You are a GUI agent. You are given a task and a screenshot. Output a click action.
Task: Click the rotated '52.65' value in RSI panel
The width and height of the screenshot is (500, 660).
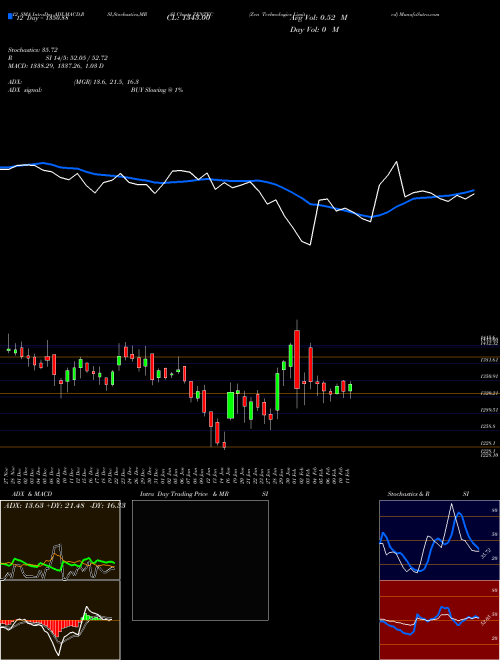pos(487,620)
